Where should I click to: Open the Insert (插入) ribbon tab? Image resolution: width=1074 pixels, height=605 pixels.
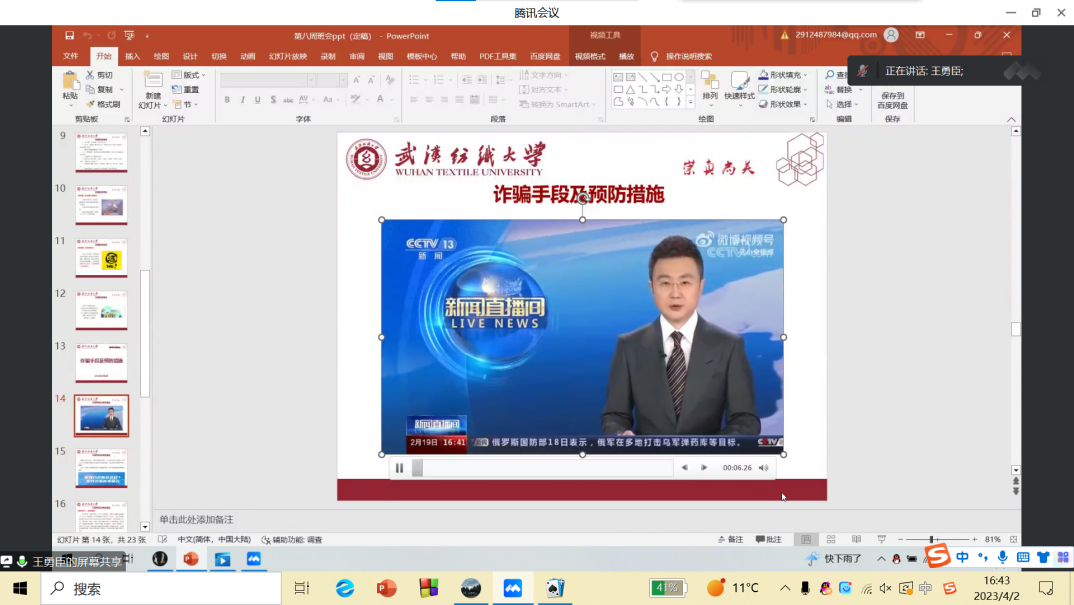(x=132, y=57)
